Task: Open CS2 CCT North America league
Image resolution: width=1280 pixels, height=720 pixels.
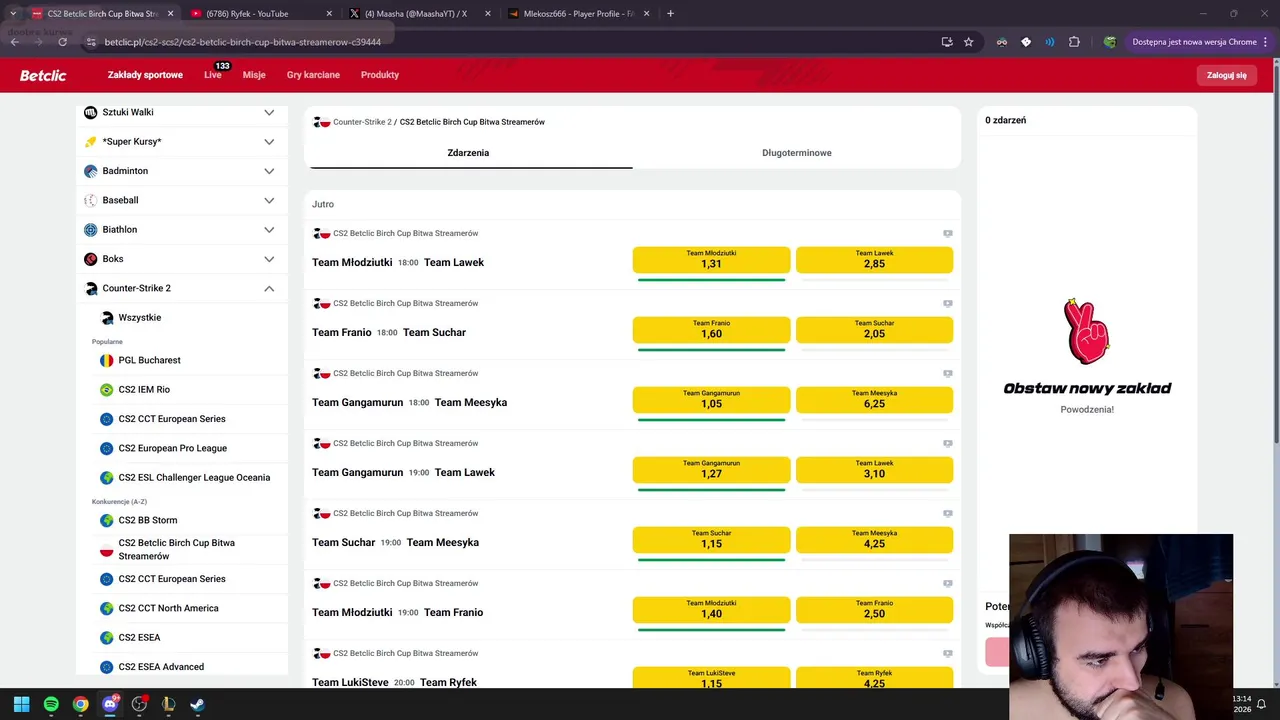Action: point(168,608)
